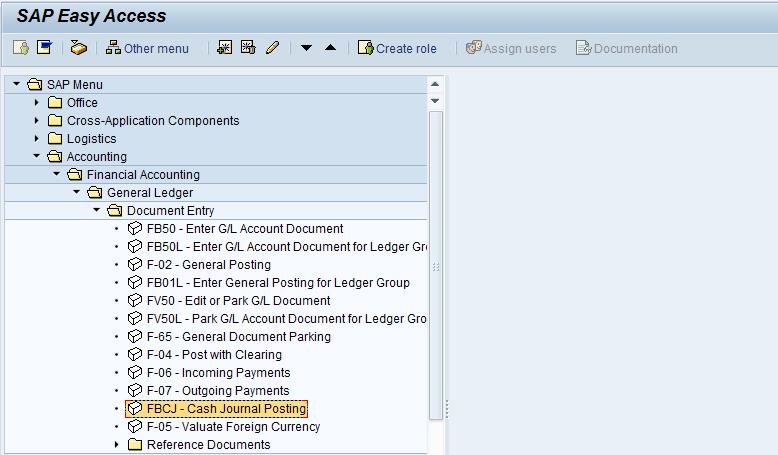The width and height of the screenshot is (778, 455).
Task: Expand the Reference Documents folder
Action: coord(117,445)
